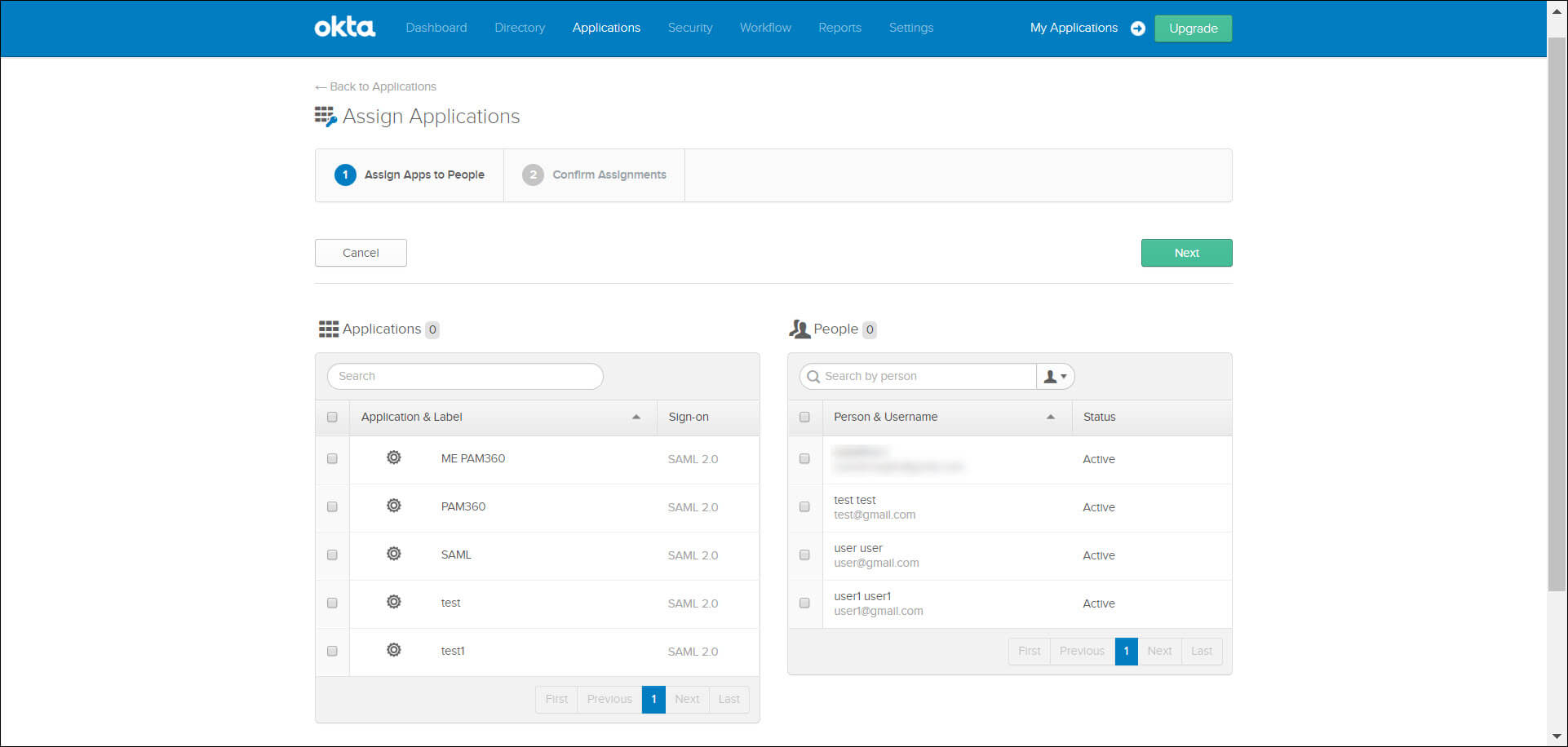Sort by Person & Username column arrow
The image size is (1568, 747).
[x=1051, y=417]
